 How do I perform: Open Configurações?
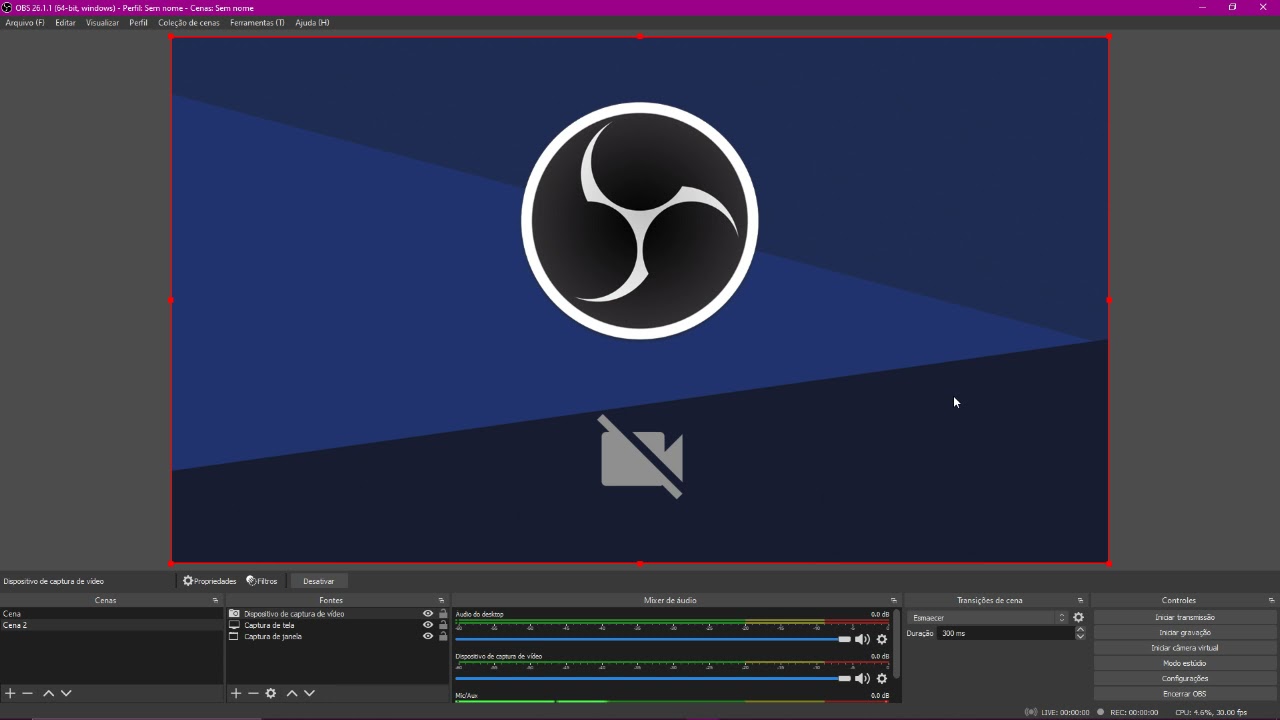pyautogui.click(x=1185, y=679)
